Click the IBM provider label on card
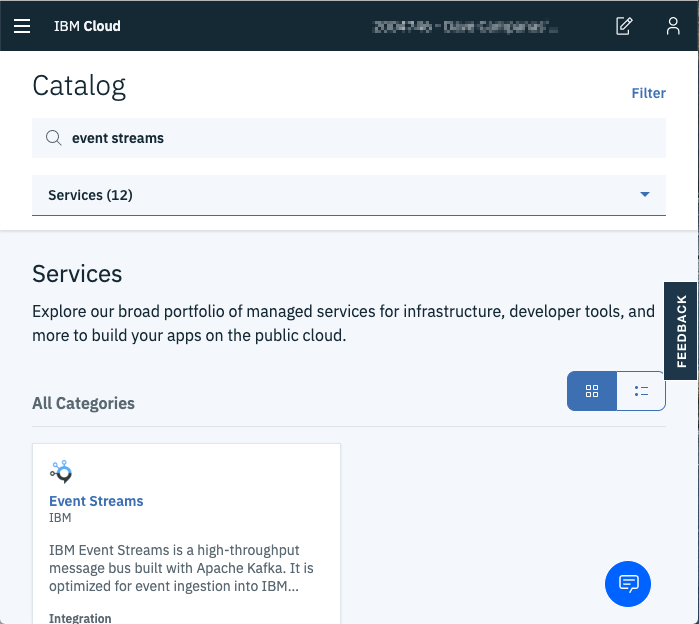Screen dimensions: 699x624 point(60,517)
